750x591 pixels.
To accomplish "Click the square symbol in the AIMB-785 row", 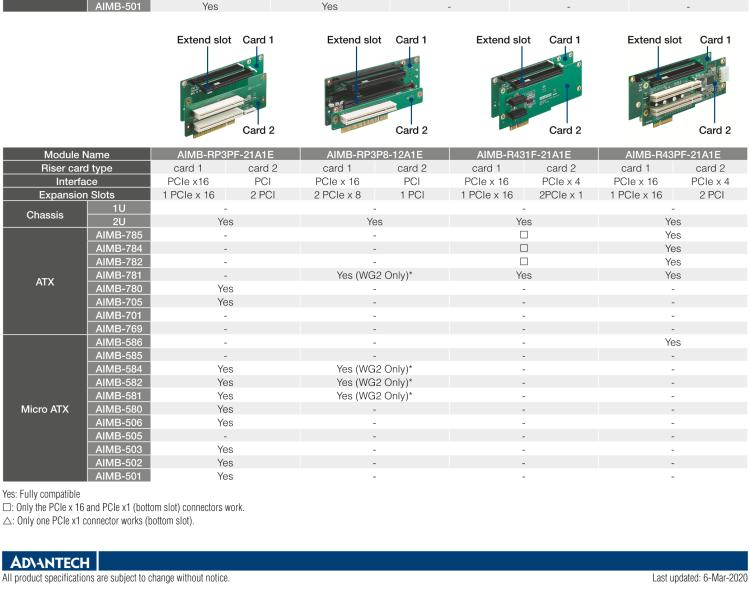I will coord(523,234).
